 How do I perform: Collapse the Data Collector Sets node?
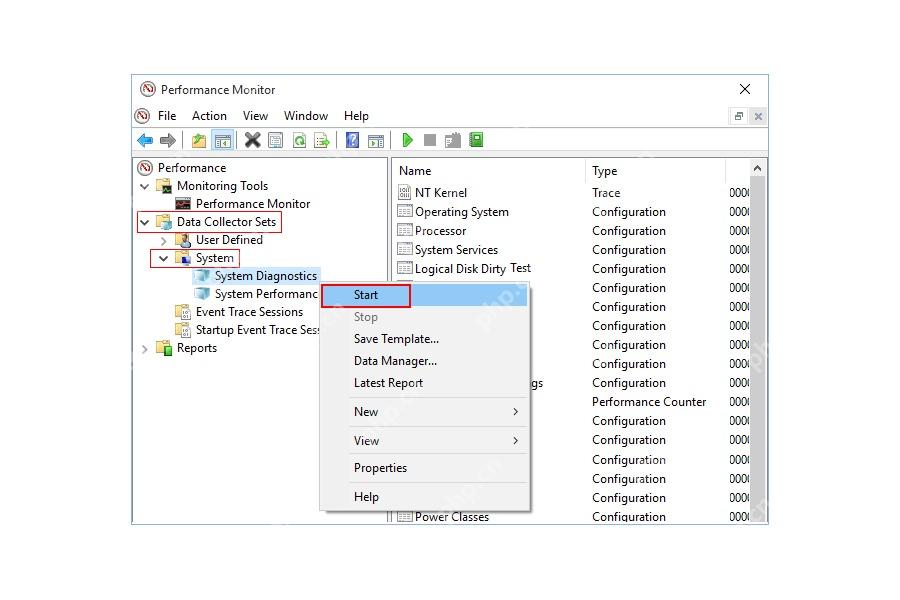145,222
